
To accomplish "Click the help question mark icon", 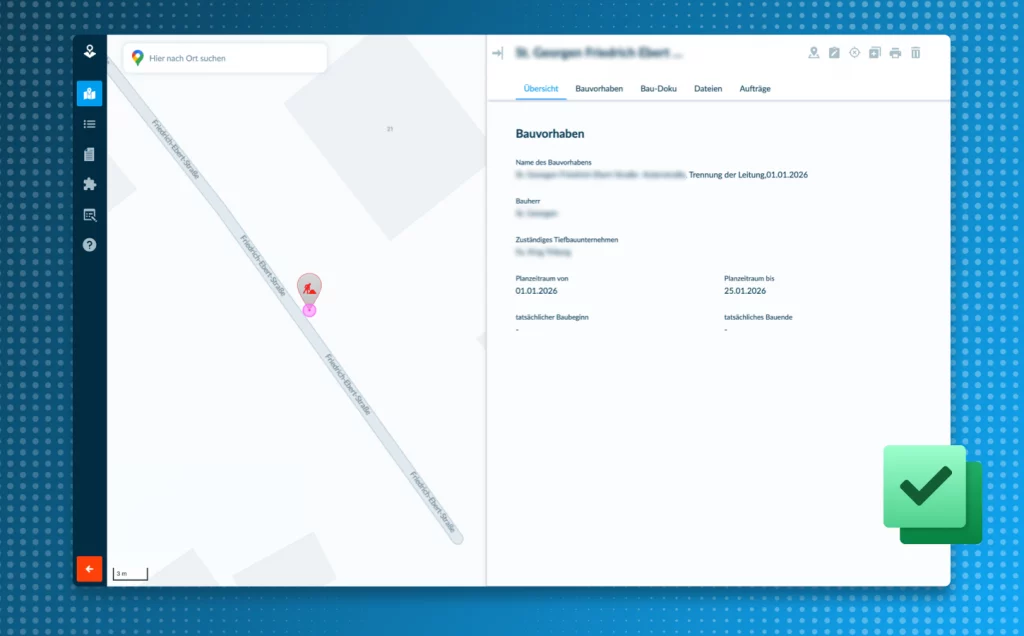I will click(x=89, y=244).
